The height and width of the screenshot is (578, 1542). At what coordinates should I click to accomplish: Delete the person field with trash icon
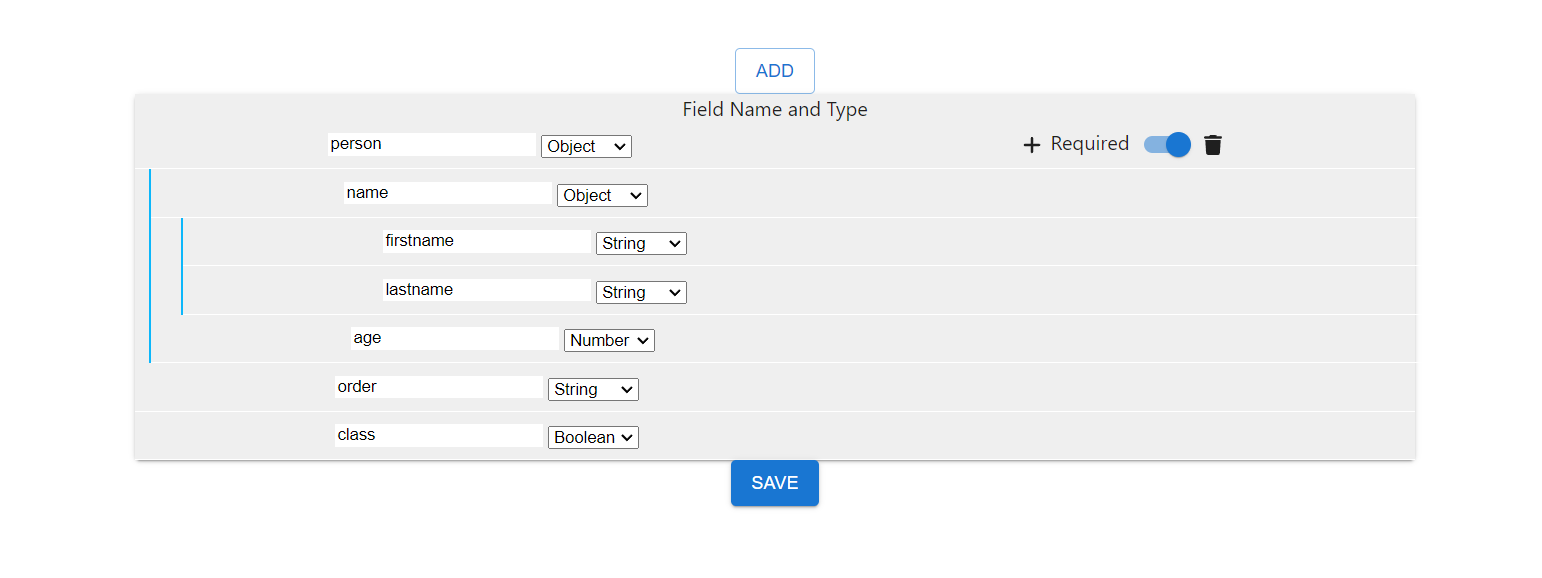(1213, 145)
